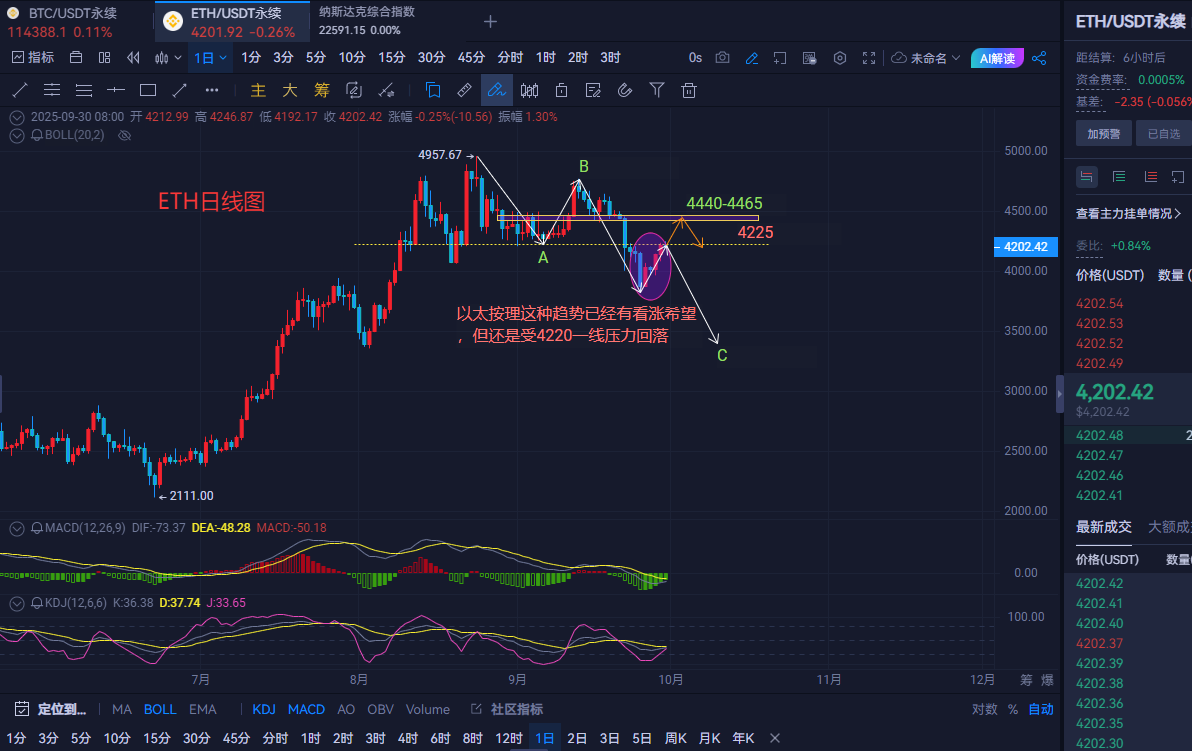
Task: Show buy-only green order book view
Action: 1119,177
